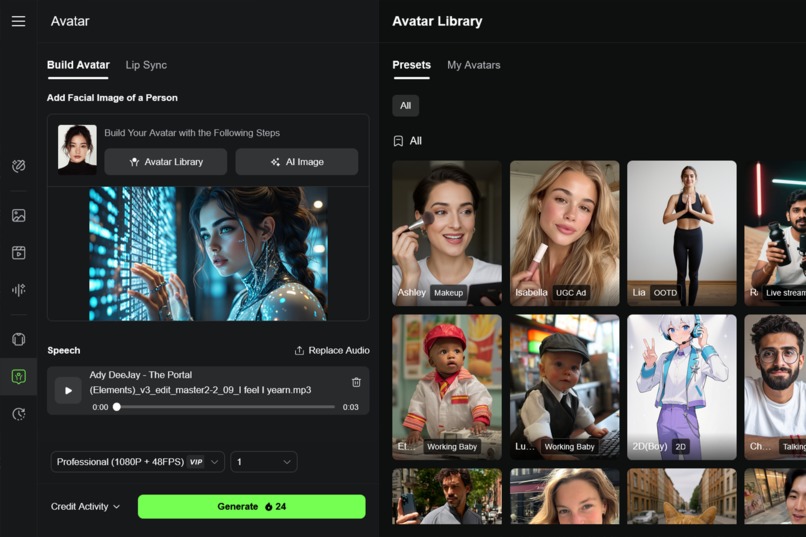Select the Ashley Makeup avatar preset
Viewport: 806px width, 537px height.
pyautogui.click(x=447, y=233)
